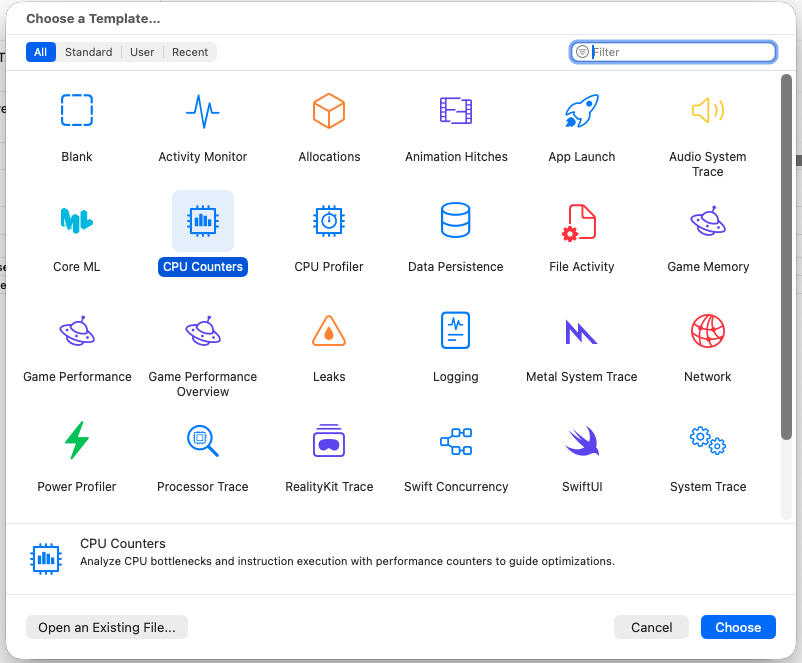This screenshot has width=802, height=663.
Task: Pick the Logging template icon
Action: point(455,330)
